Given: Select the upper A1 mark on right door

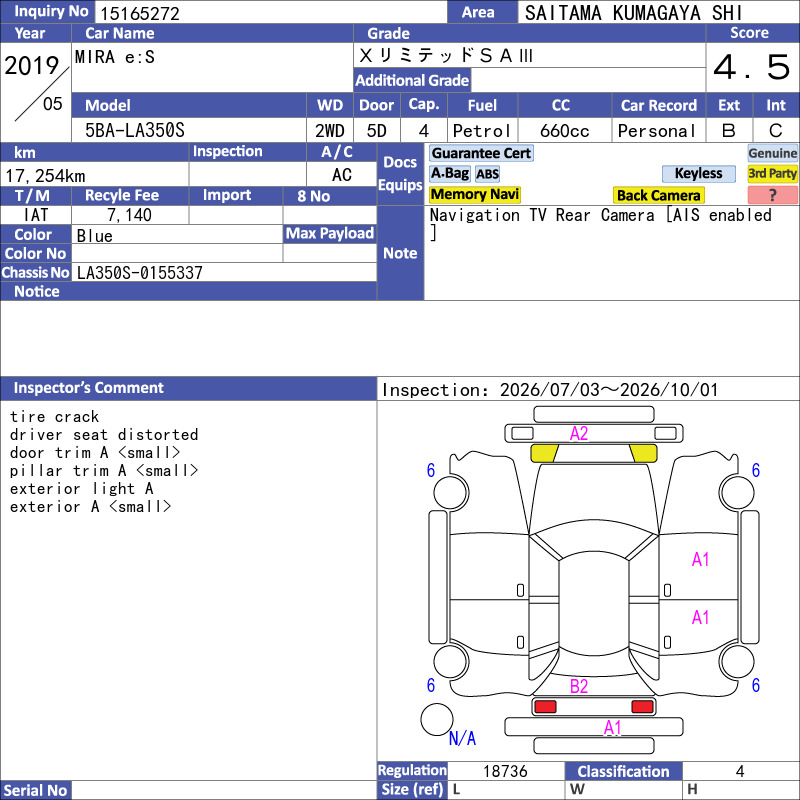Looking at the screenshot, I should point(700,559).
